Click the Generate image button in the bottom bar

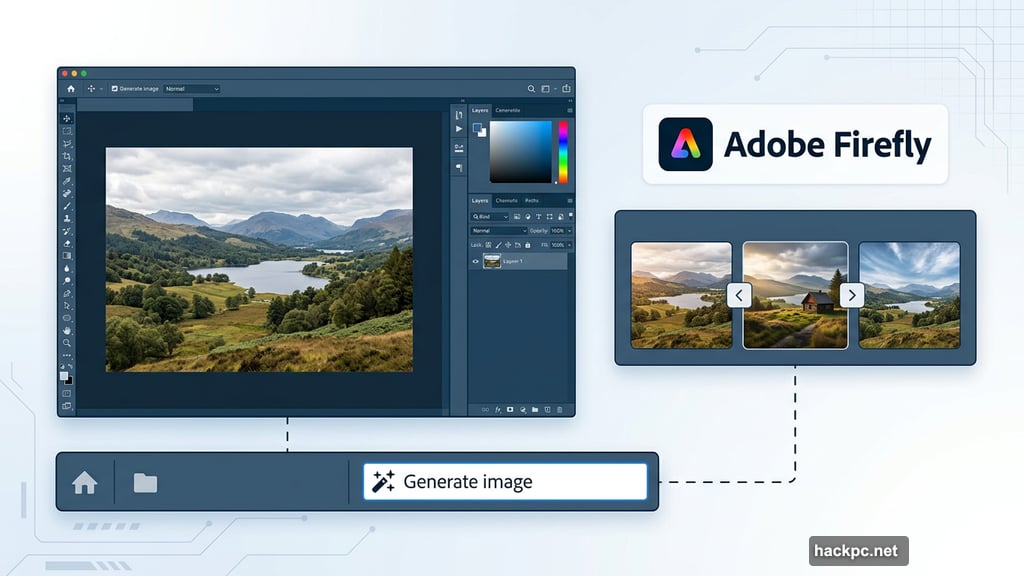[505, 481]
